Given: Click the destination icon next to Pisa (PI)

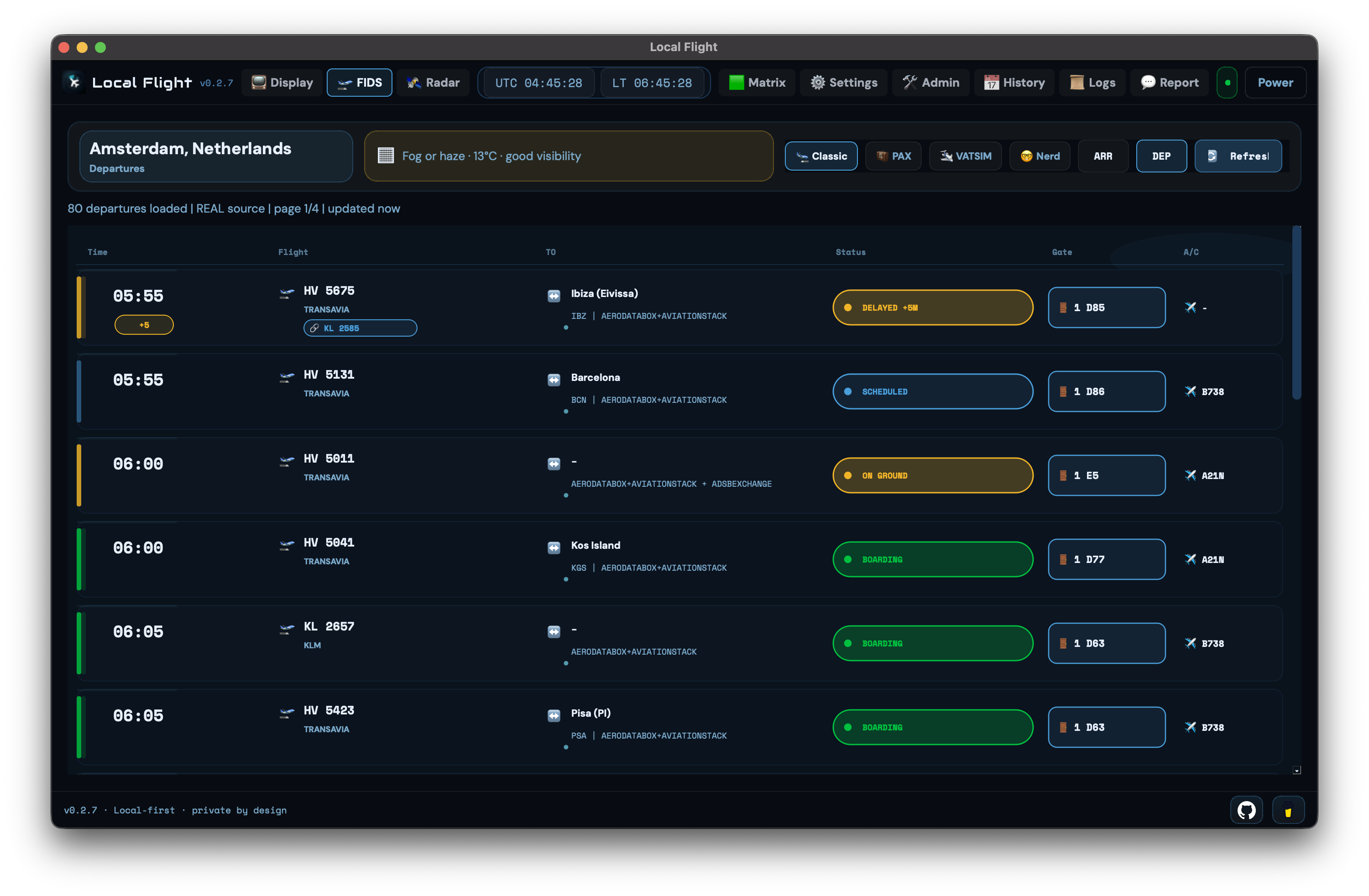Looking at the screenshot, I should [554, 715].
